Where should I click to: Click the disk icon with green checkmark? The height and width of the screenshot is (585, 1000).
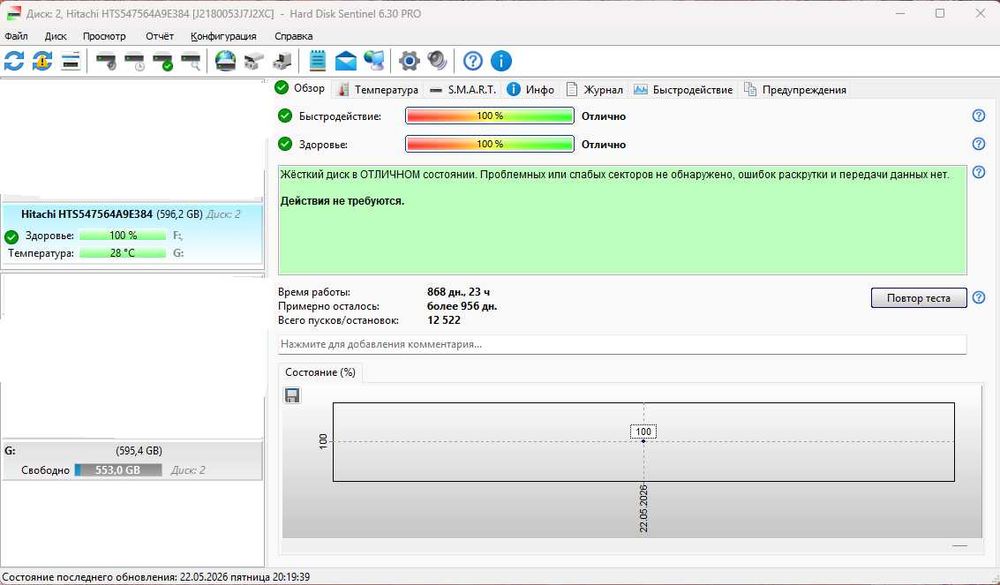163,62
